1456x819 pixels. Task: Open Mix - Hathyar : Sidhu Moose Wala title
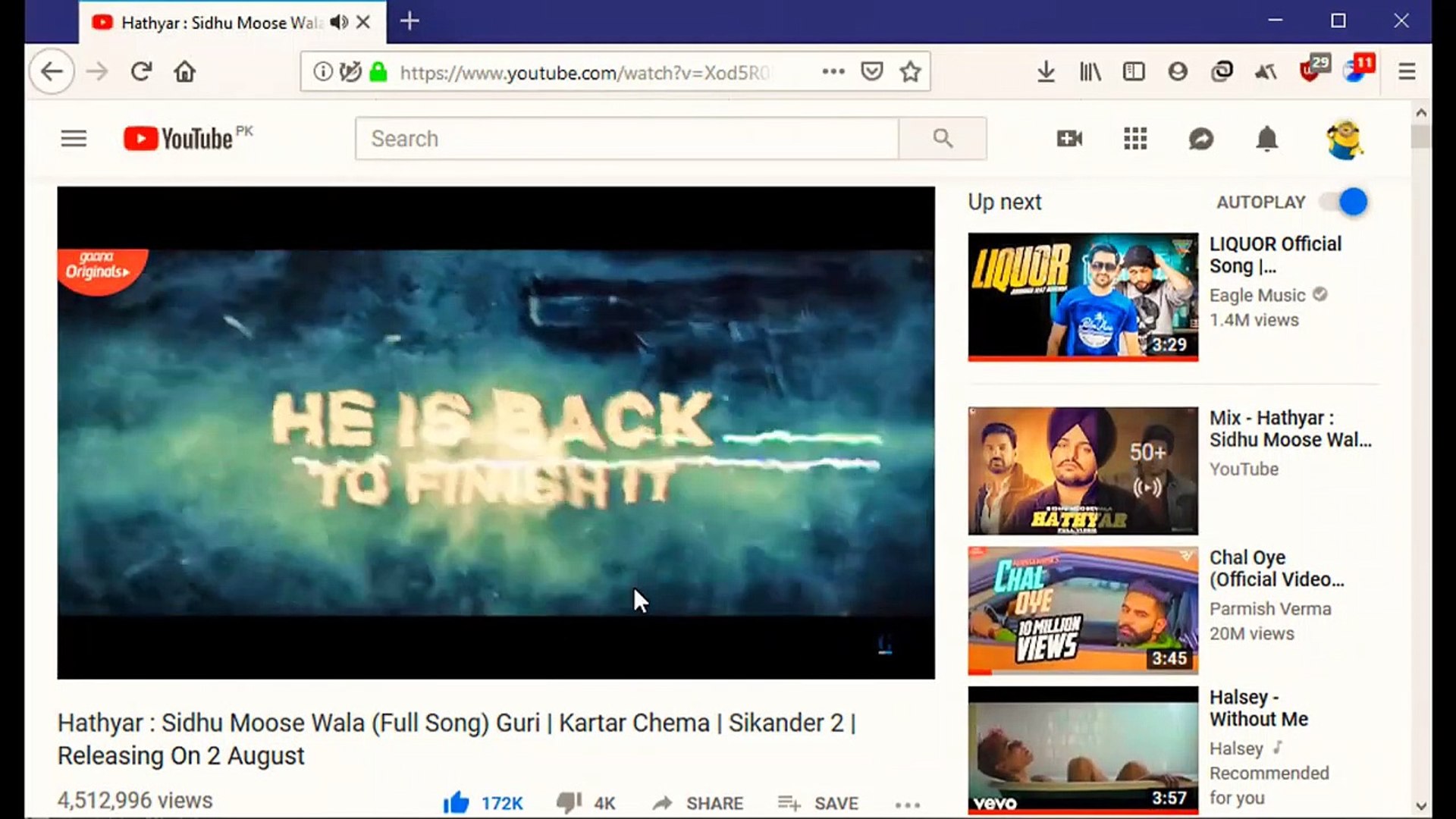(1290, 428)
